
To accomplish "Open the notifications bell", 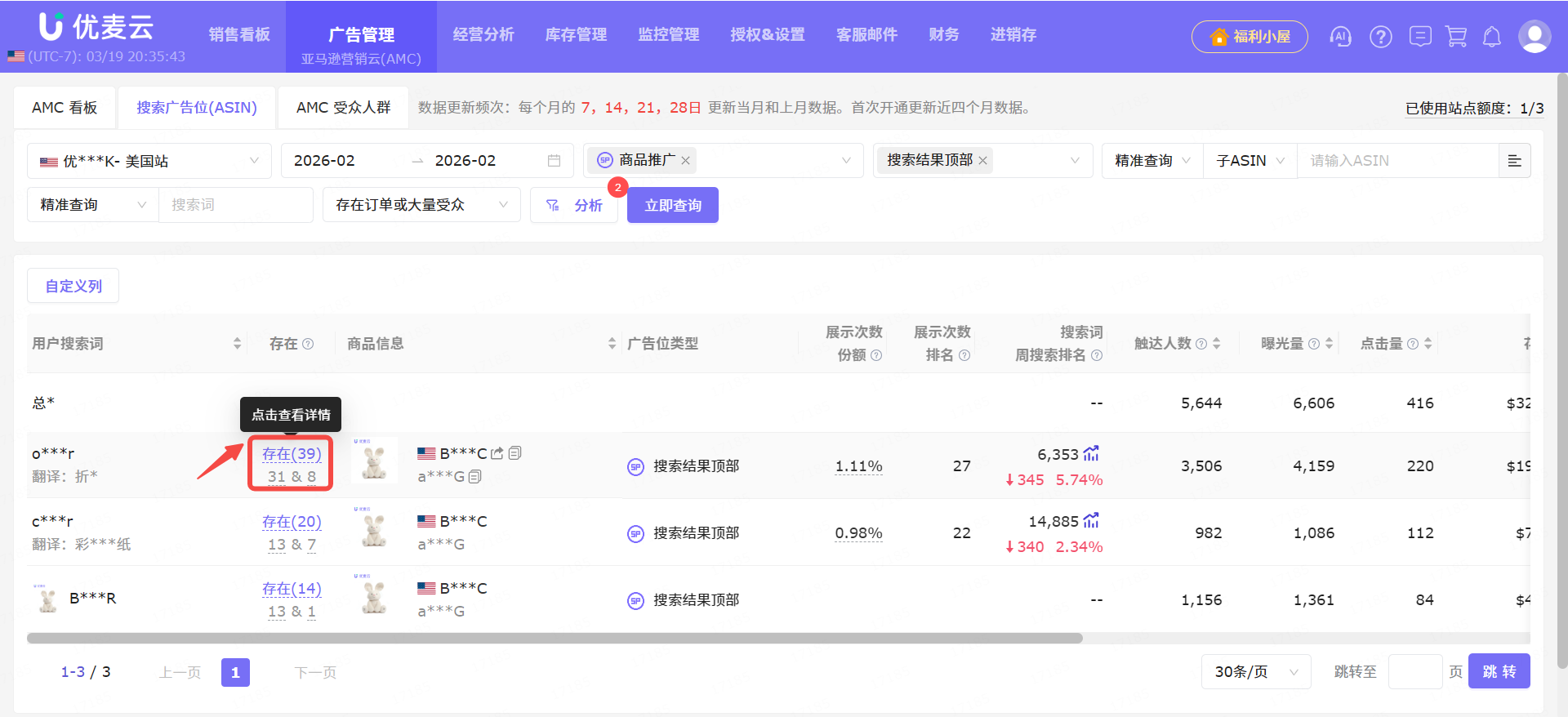I will pos(1492,37).
